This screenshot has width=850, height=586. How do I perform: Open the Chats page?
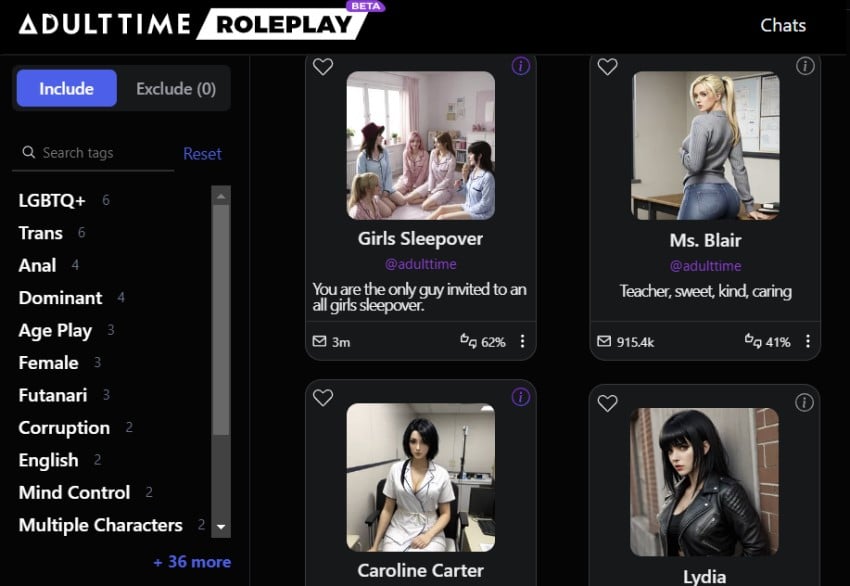(782, 26)
